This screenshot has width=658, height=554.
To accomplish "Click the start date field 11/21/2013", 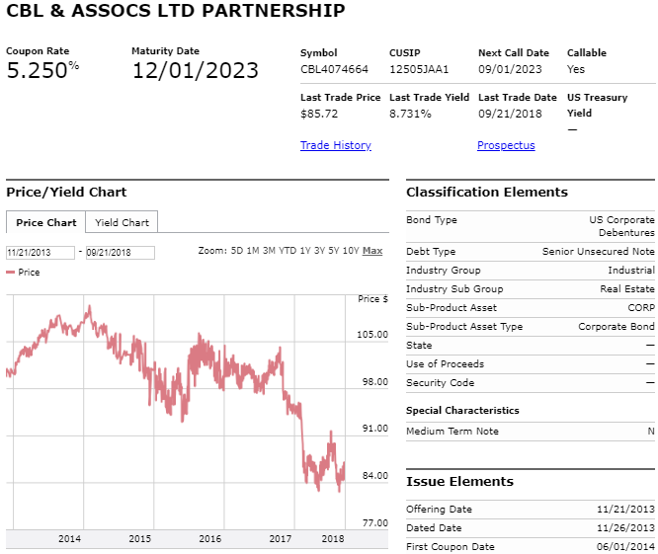I will pyautogui.click(x=40, y=253).
